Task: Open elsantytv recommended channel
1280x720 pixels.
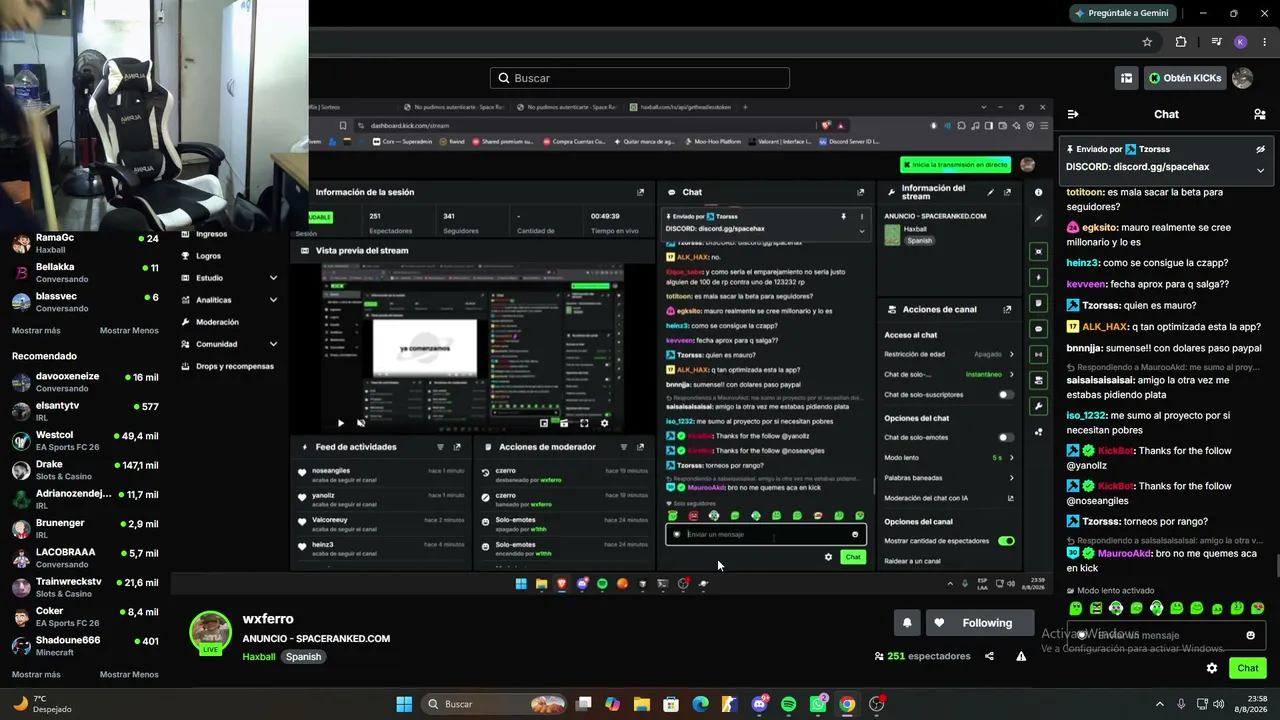Action: (x=85, y=411)
